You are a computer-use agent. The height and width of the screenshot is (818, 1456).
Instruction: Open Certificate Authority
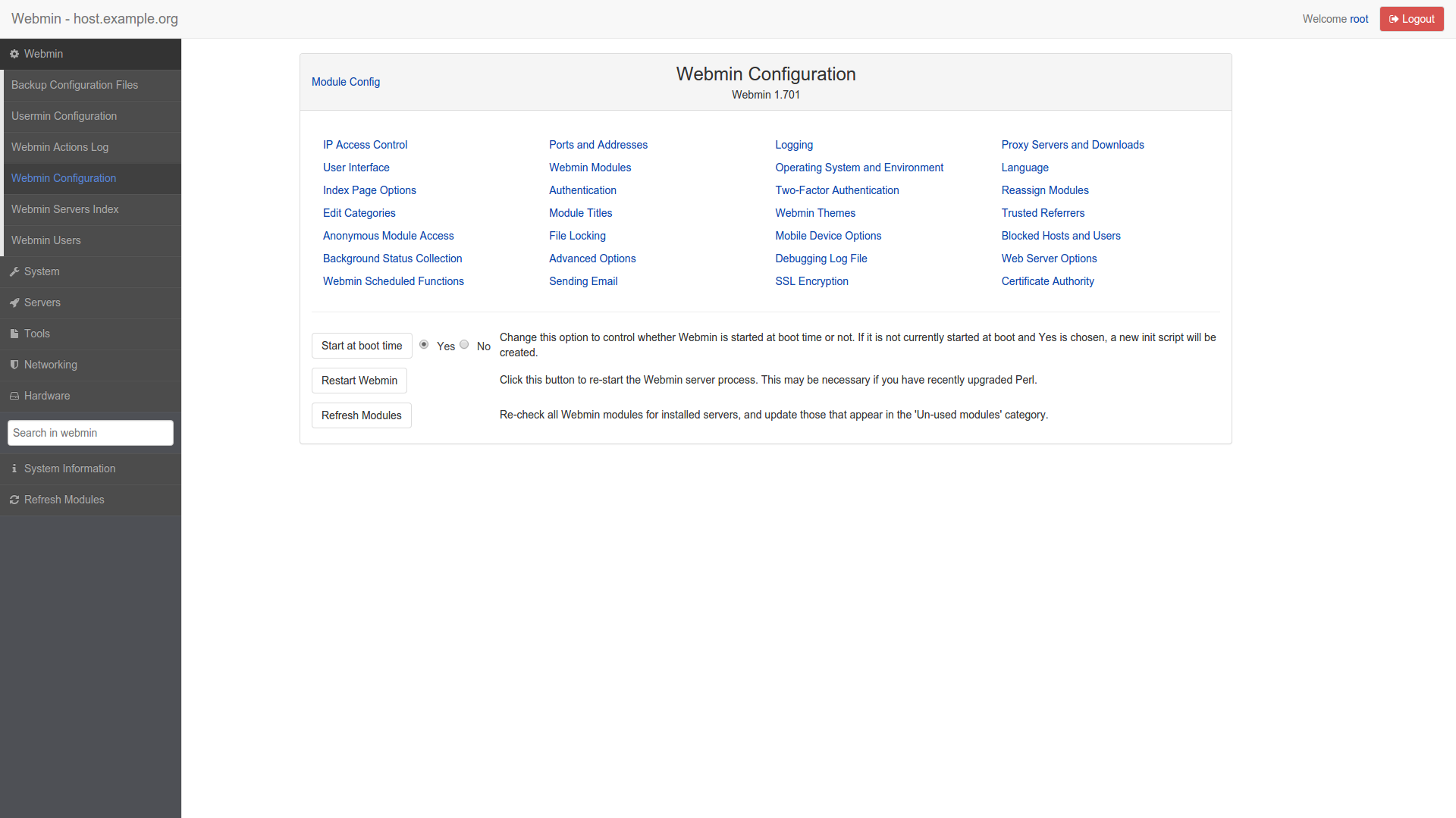tap(1047, 281)
